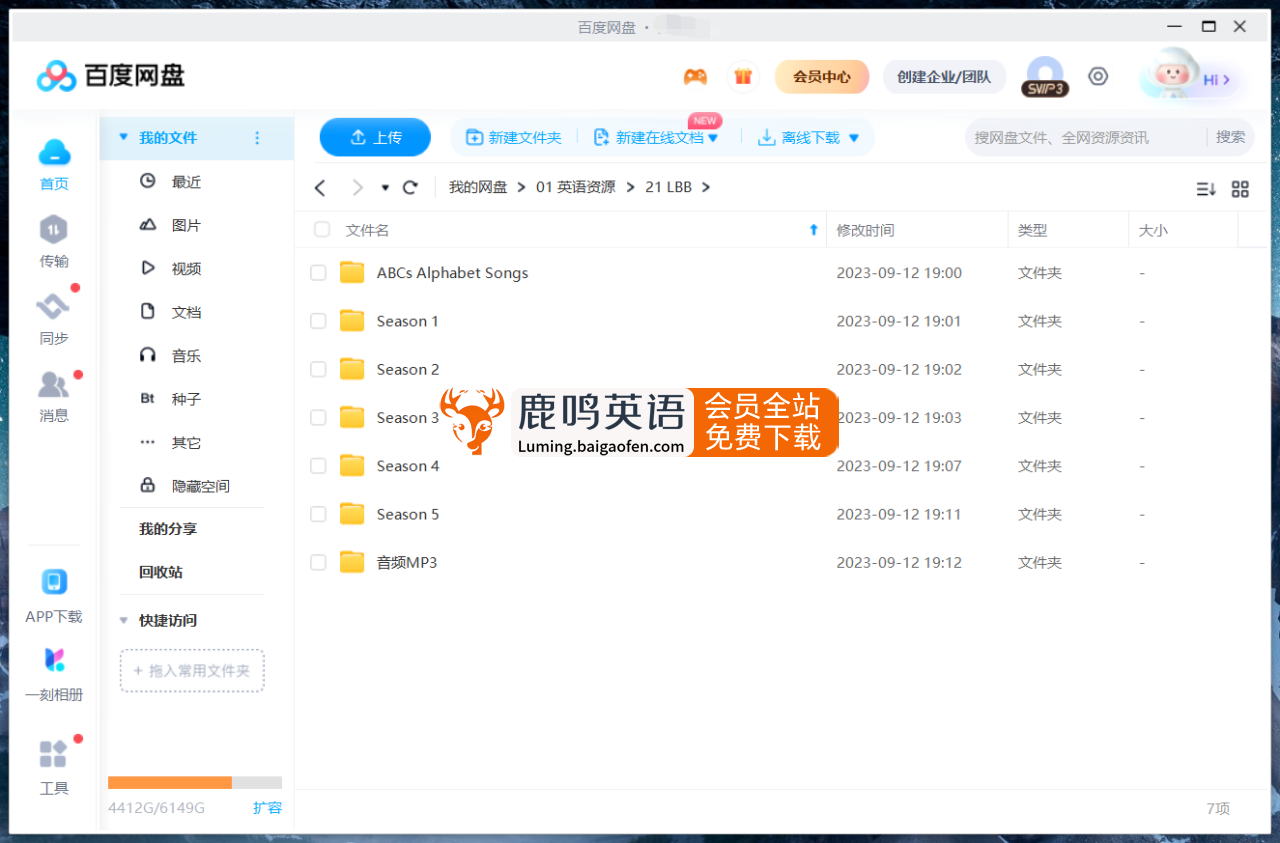Click the 上传 upload button

pyautogui.click(x=375, y=137)
